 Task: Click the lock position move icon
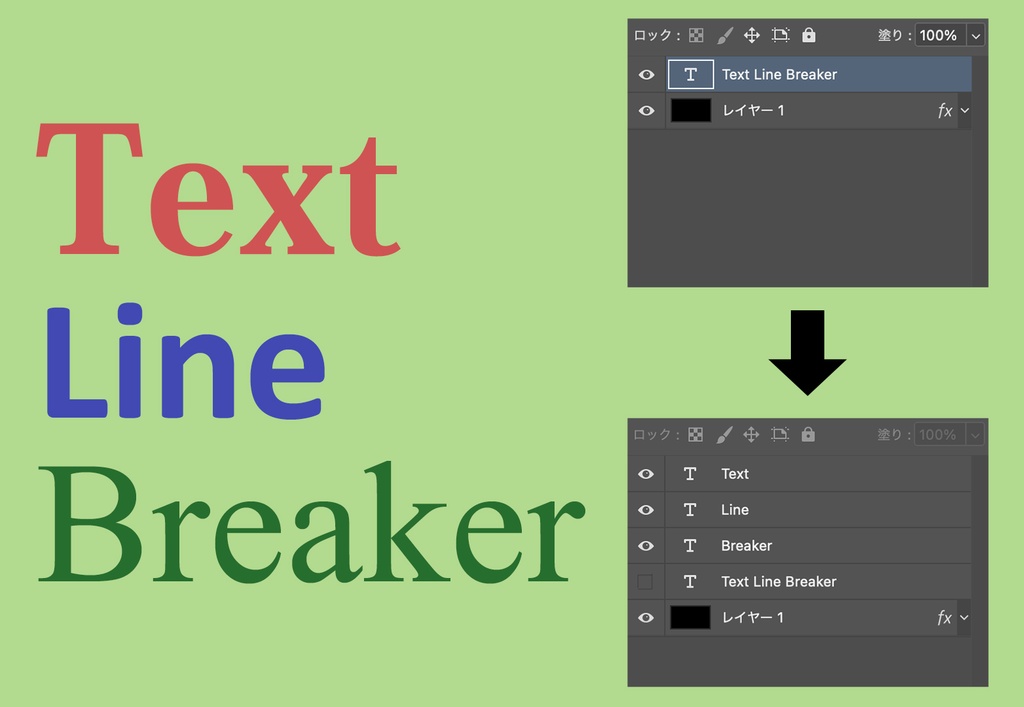753,35
